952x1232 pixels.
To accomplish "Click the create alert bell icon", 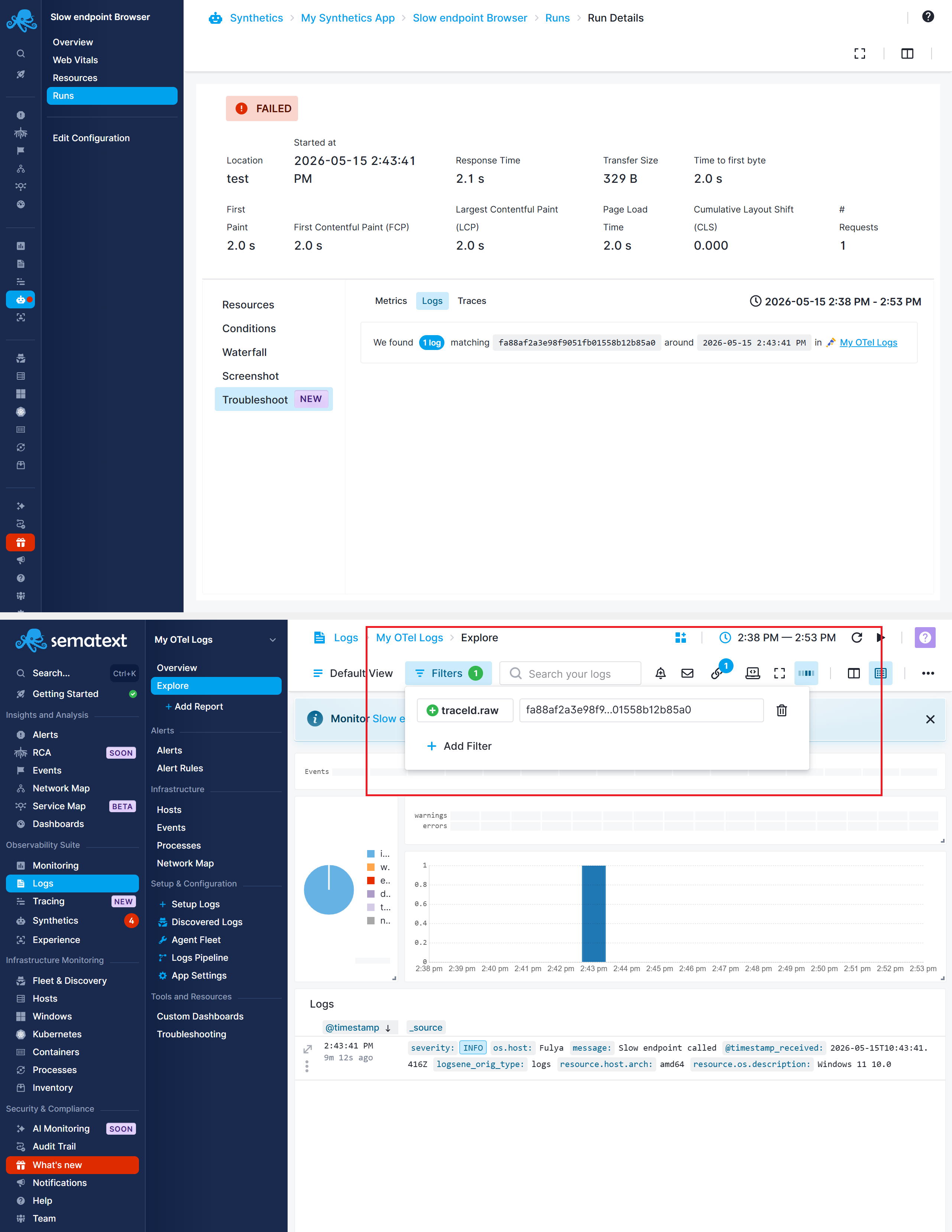I will pyautogui.click(x=660, y=673).
